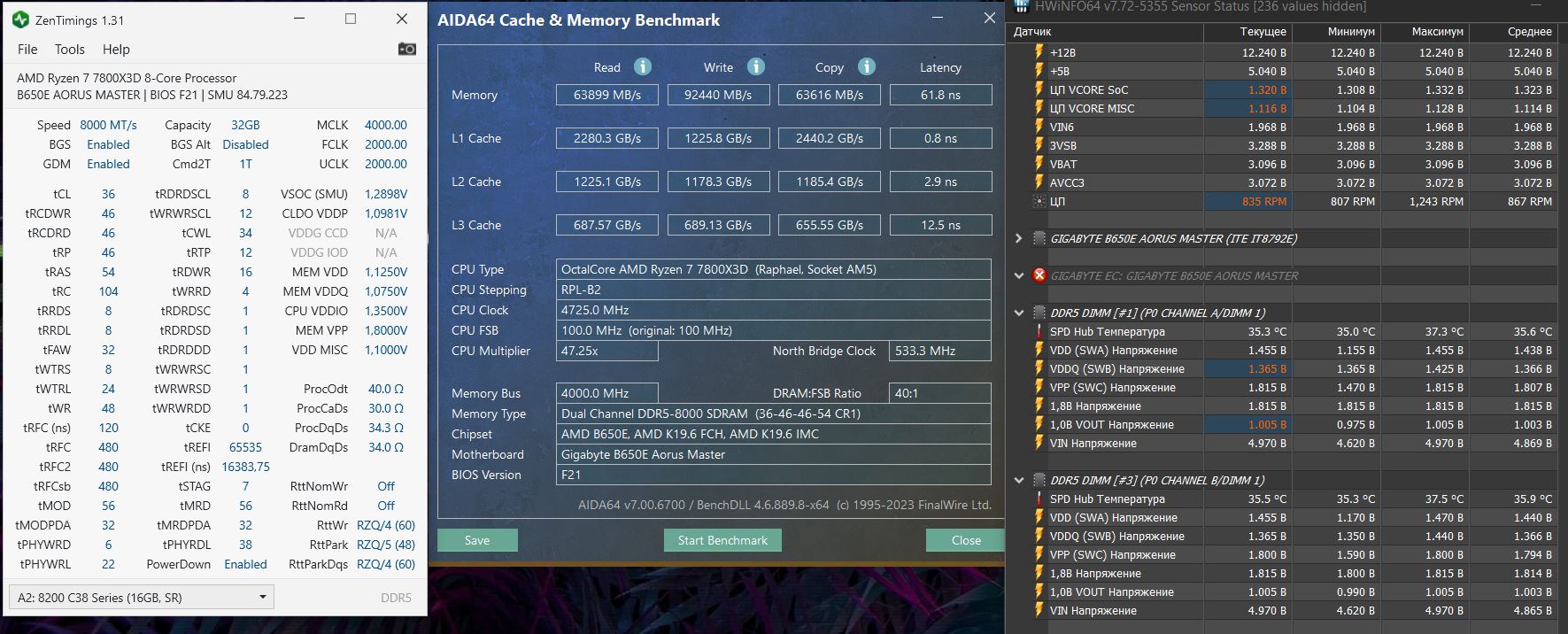This screenshot has width=1568, height=634.
Task: Click the tREFI value 65535
Action: [245, 447]
